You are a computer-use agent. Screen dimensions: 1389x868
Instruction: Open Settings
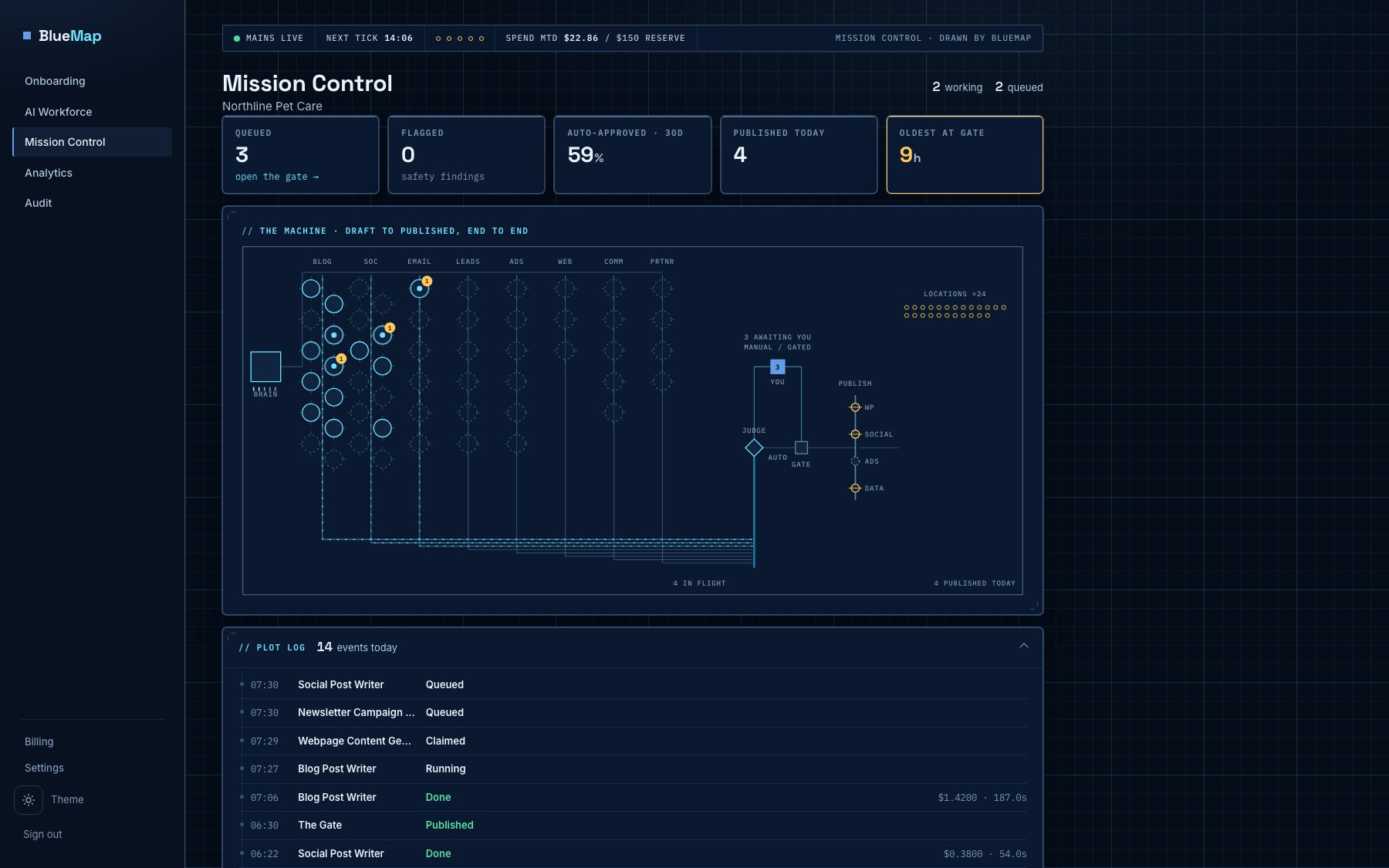point(44,768)
